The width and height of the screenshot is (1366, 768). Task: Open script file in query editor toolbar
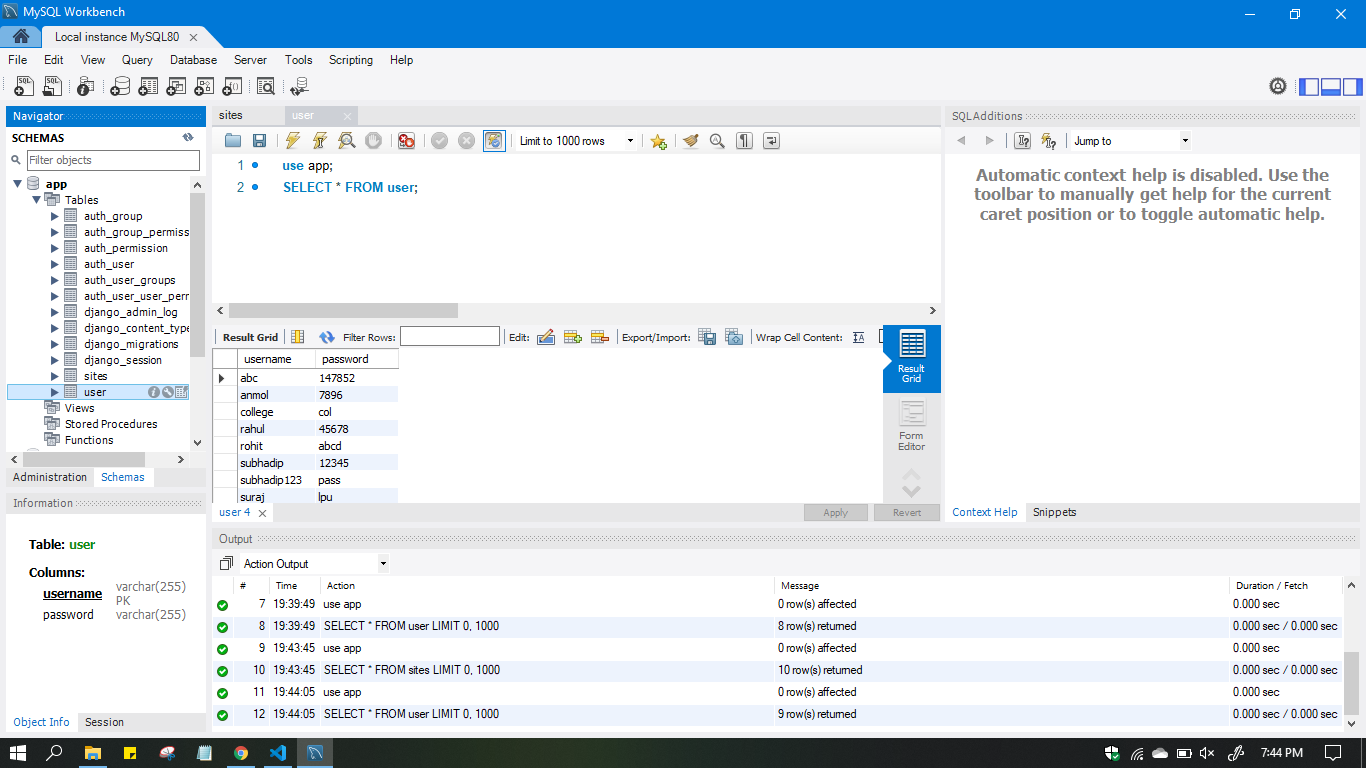click(233, 141)
